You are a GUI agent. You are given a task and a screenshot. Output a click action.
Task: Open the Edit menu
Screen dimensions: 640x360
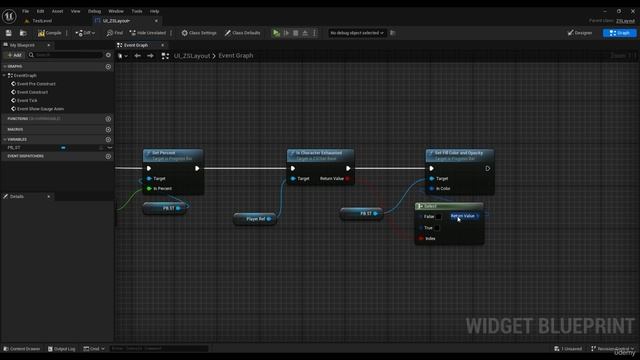pos(40,11)
